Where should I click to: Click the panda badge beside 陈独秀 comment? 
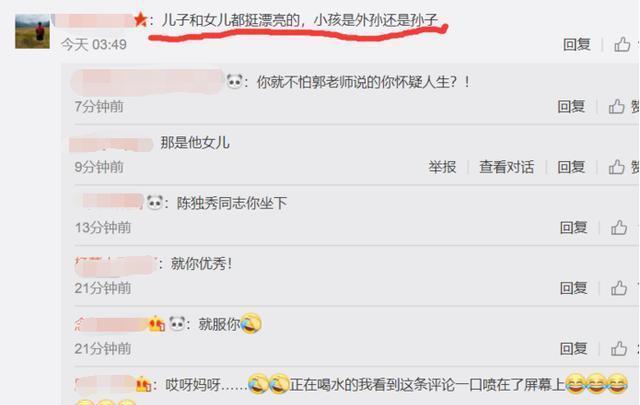point(155,202)
